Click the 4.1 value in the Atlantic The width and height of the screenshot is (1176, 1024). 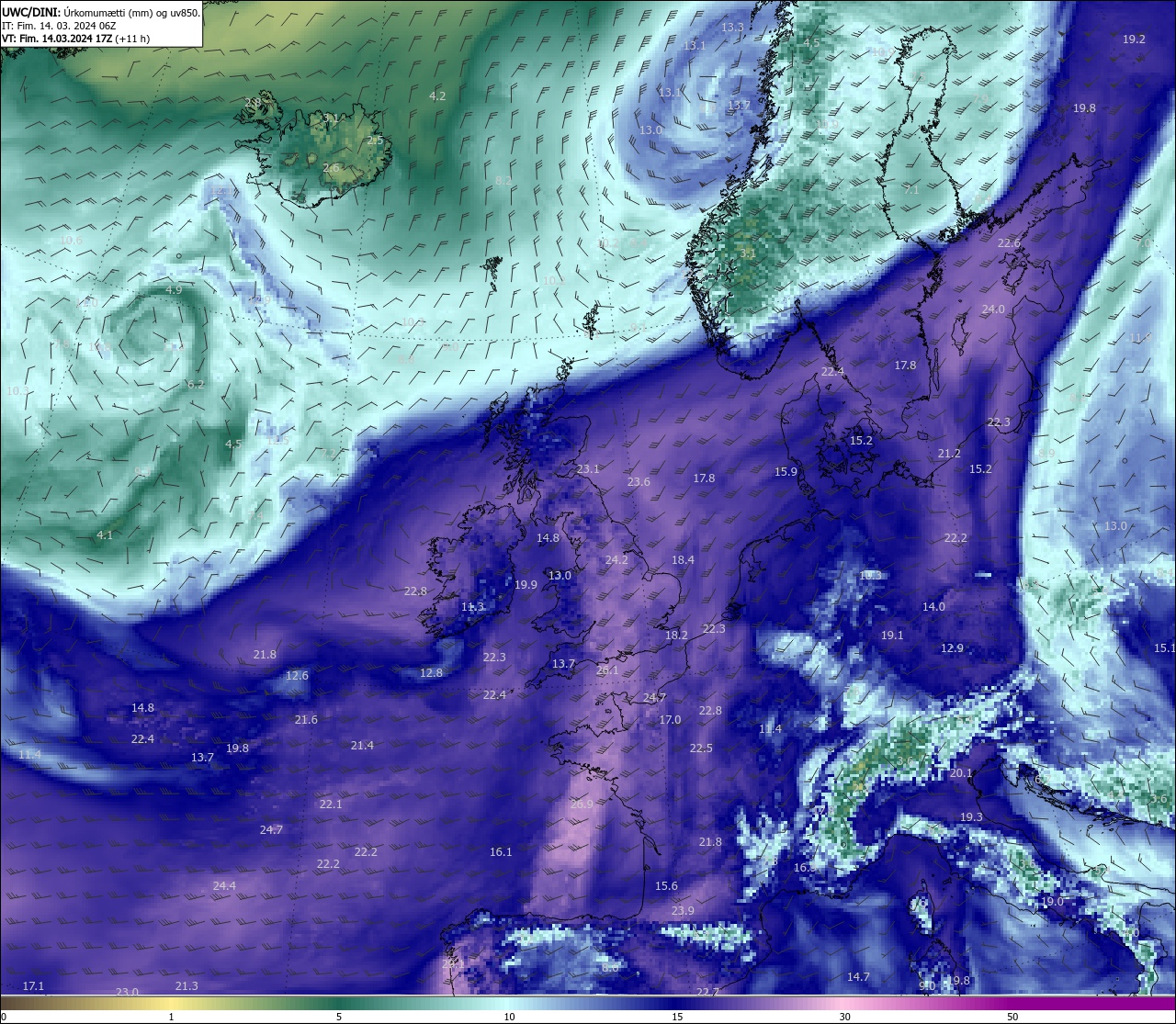click(105, 535)
